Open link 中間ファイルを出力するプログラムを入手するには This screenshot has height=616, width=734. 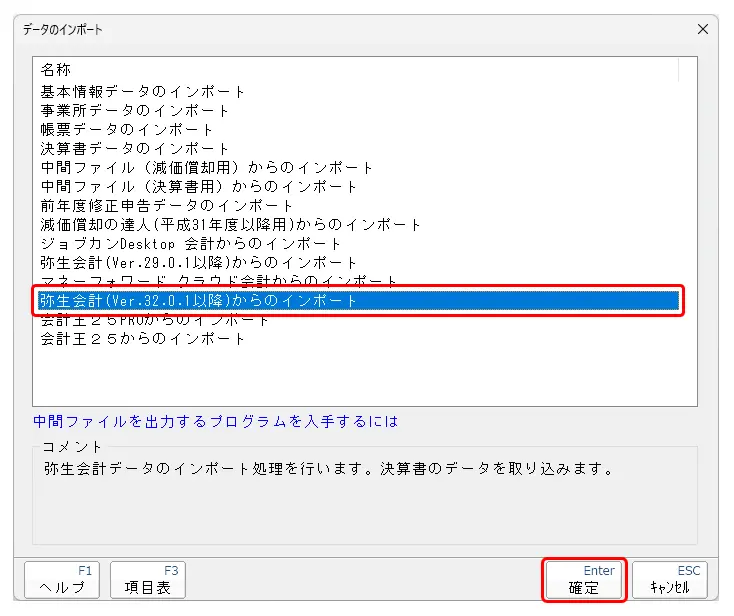click(x=215, y=421)
